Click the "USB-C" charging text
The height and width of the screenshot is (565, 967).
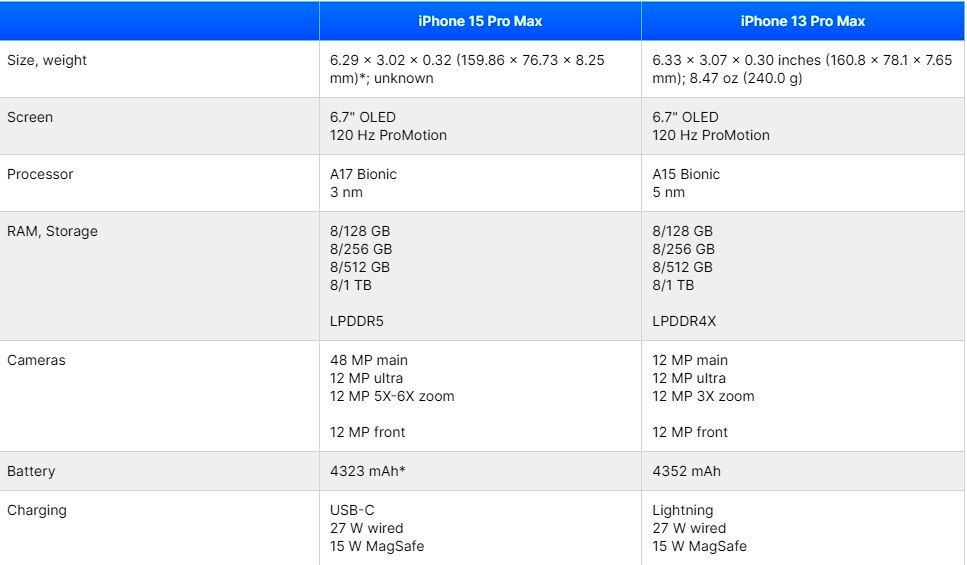(x=352, y=510)
